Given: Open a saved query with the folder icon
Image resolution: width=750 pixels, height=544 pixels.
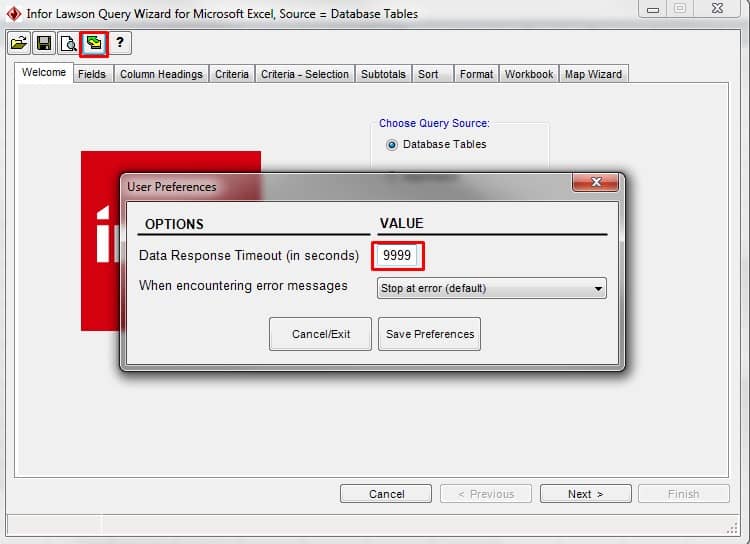Looking at the screenshot, I should click(19, 44).
